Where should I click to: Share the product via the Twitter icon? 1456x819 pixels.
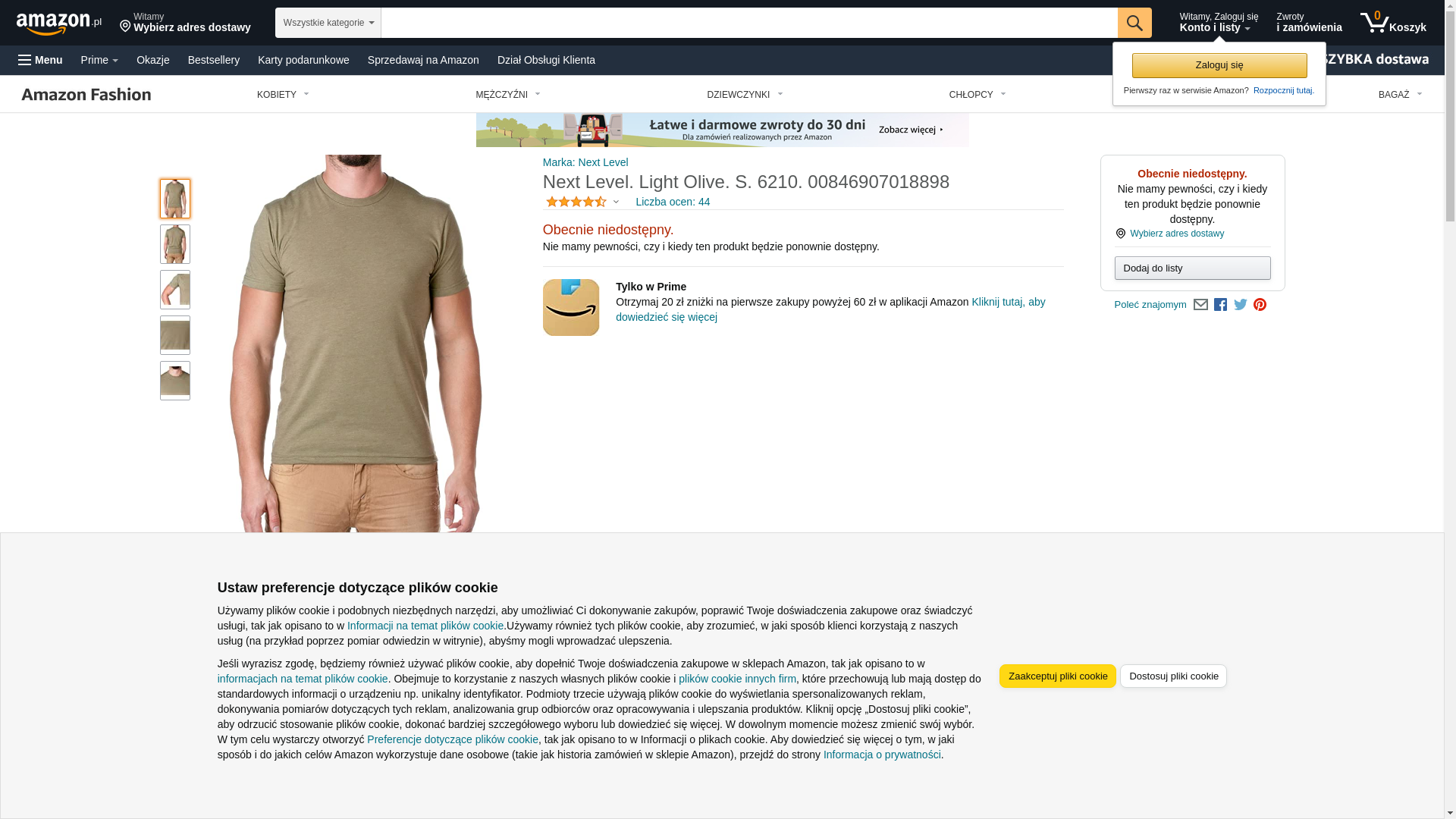[1240, 305]
